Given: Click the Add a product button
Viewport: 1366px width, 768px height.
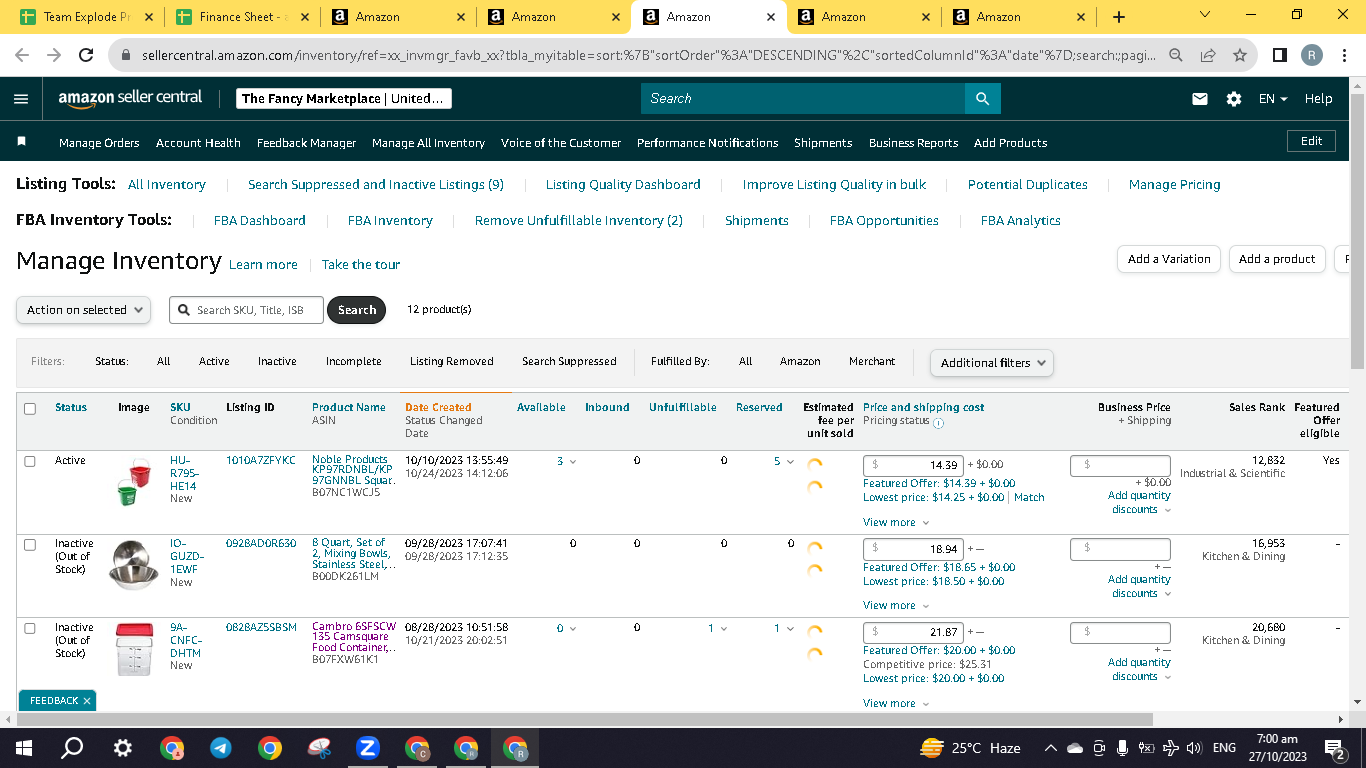Looking at the screenshot, I should 1277,259.
